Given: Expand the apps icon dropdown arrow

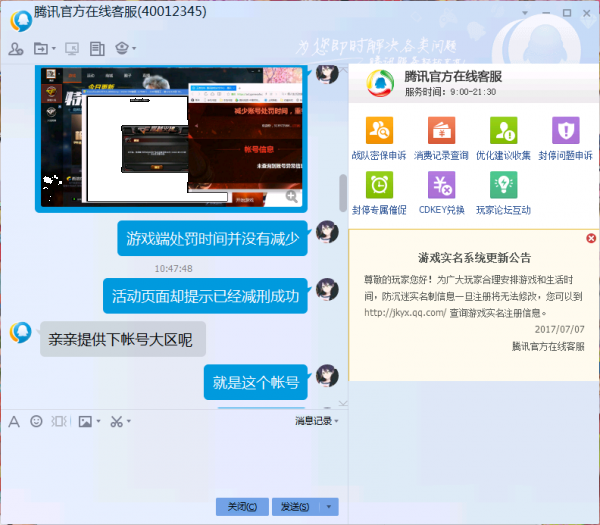Looking at the screenshot, I should point(134,49).
